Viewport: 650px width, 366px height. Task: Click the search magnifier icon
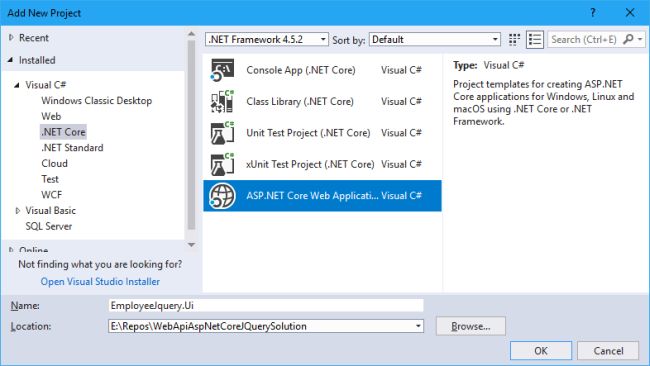(628, 39)
